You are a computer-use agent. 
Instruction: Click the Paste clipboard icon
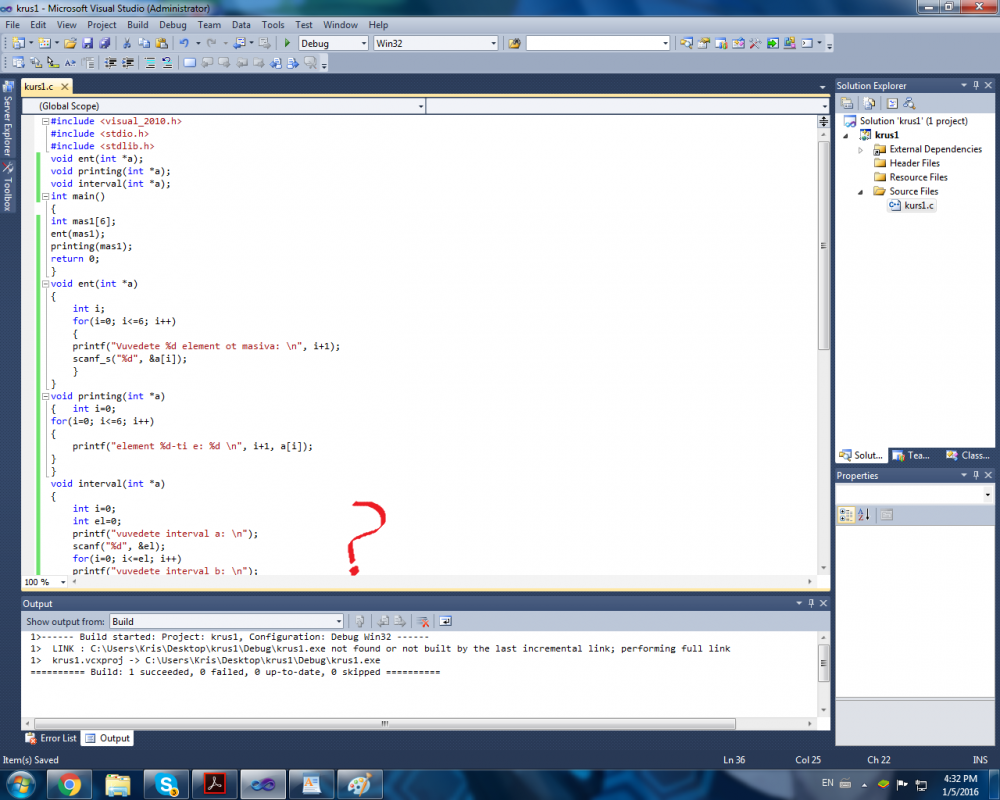(x=162, y=43)
